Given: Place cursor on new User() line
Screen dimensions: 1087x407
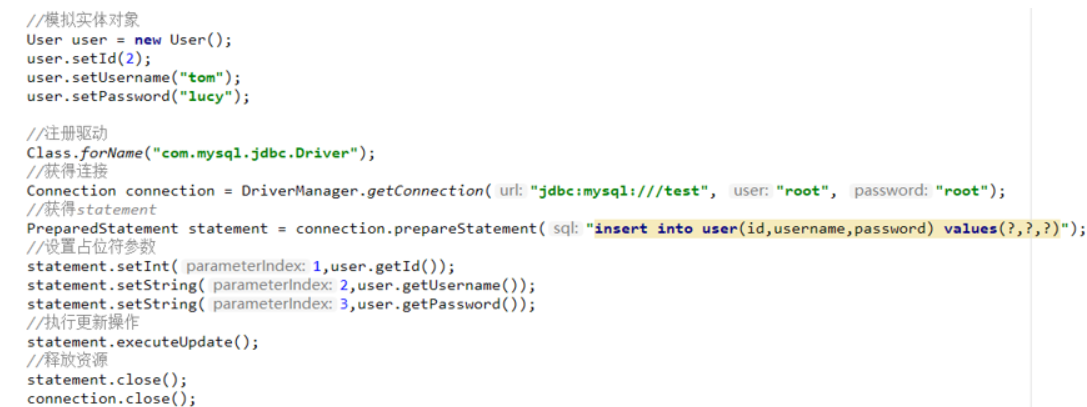Looking at the screenshot, I should point(129,40).
